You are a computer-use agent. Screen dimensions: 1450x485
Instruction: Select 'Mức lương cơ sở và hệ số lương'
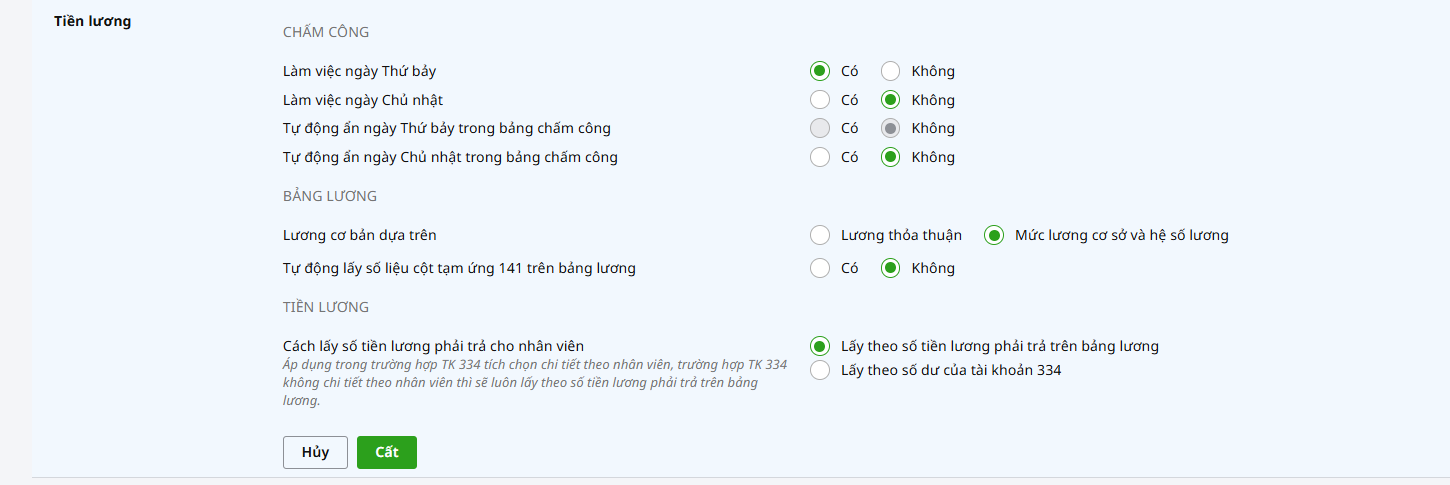(994, 235)
